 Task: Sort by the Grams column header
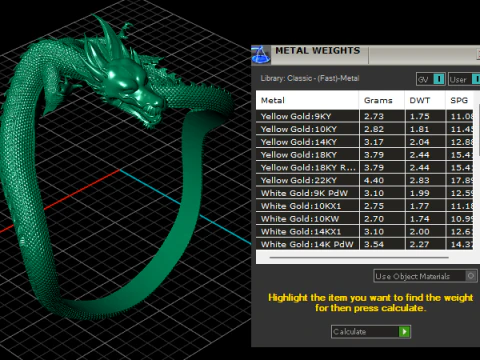point(382,100)
